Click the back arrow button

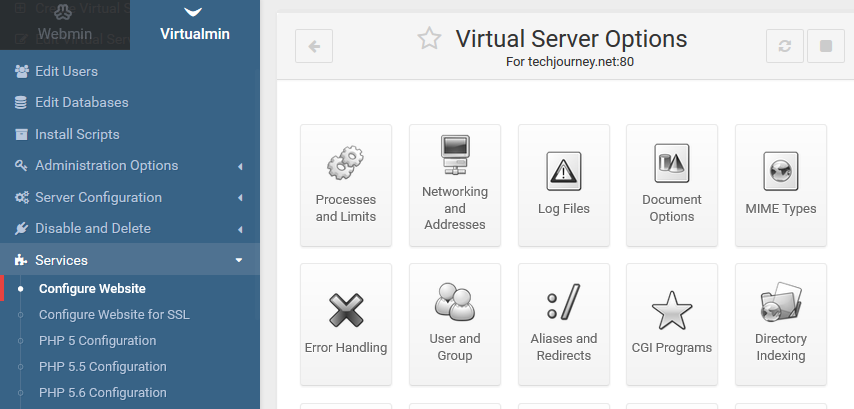314,46
